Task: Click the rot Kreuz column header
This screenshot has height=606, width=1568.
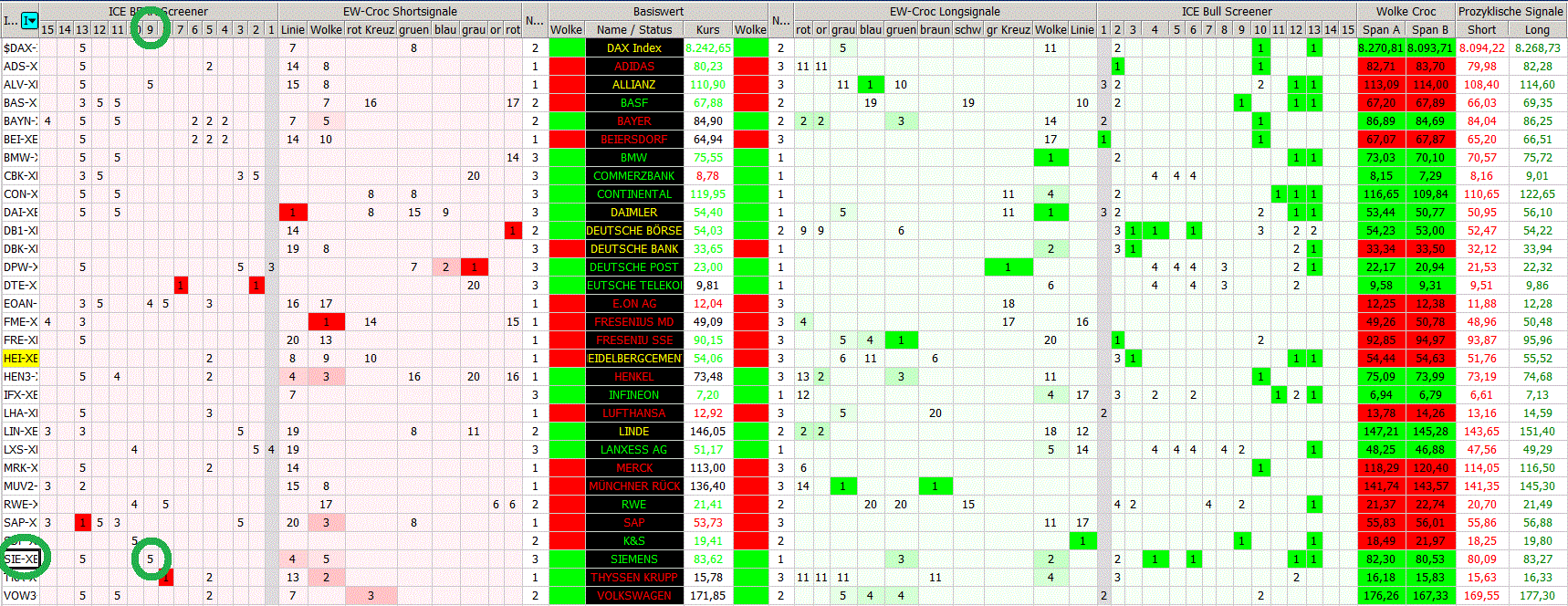Action: click(371, 29)
